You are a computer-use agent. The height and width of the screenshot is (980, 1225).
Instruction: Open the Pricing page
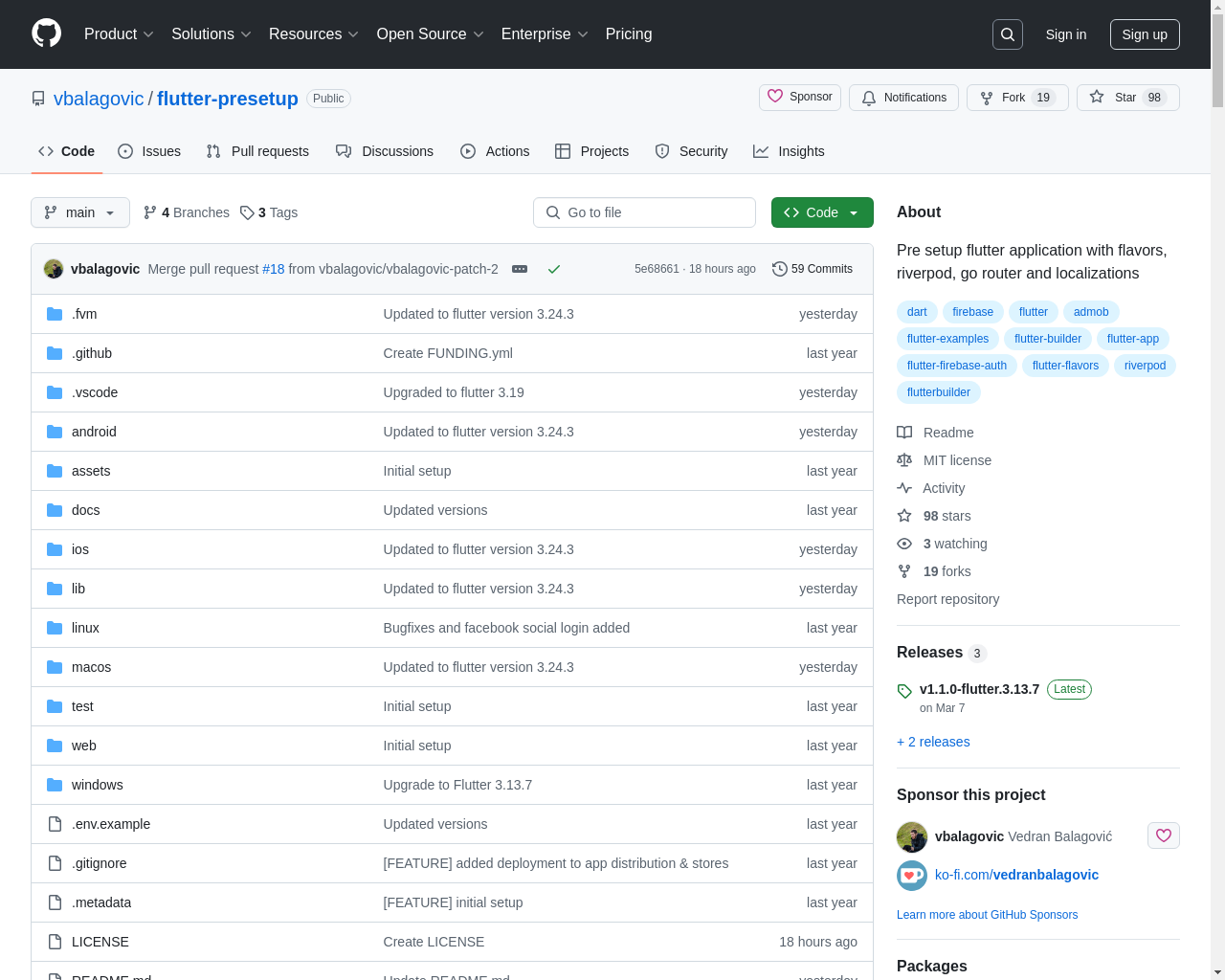(629, 34)
